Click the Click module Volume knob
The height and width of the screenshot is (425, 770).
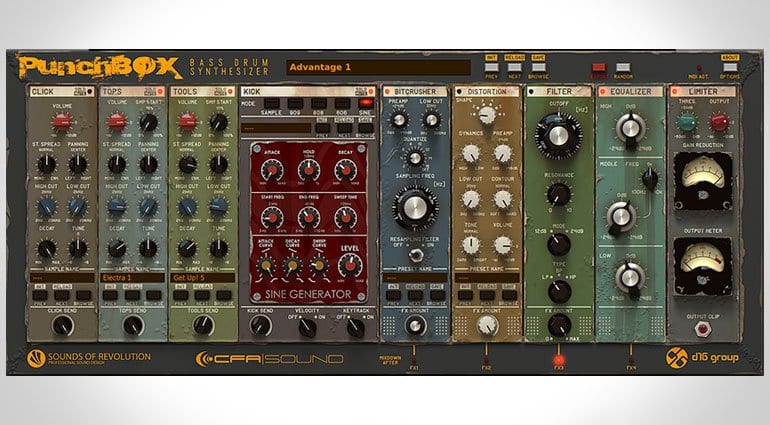coord(62,122)
